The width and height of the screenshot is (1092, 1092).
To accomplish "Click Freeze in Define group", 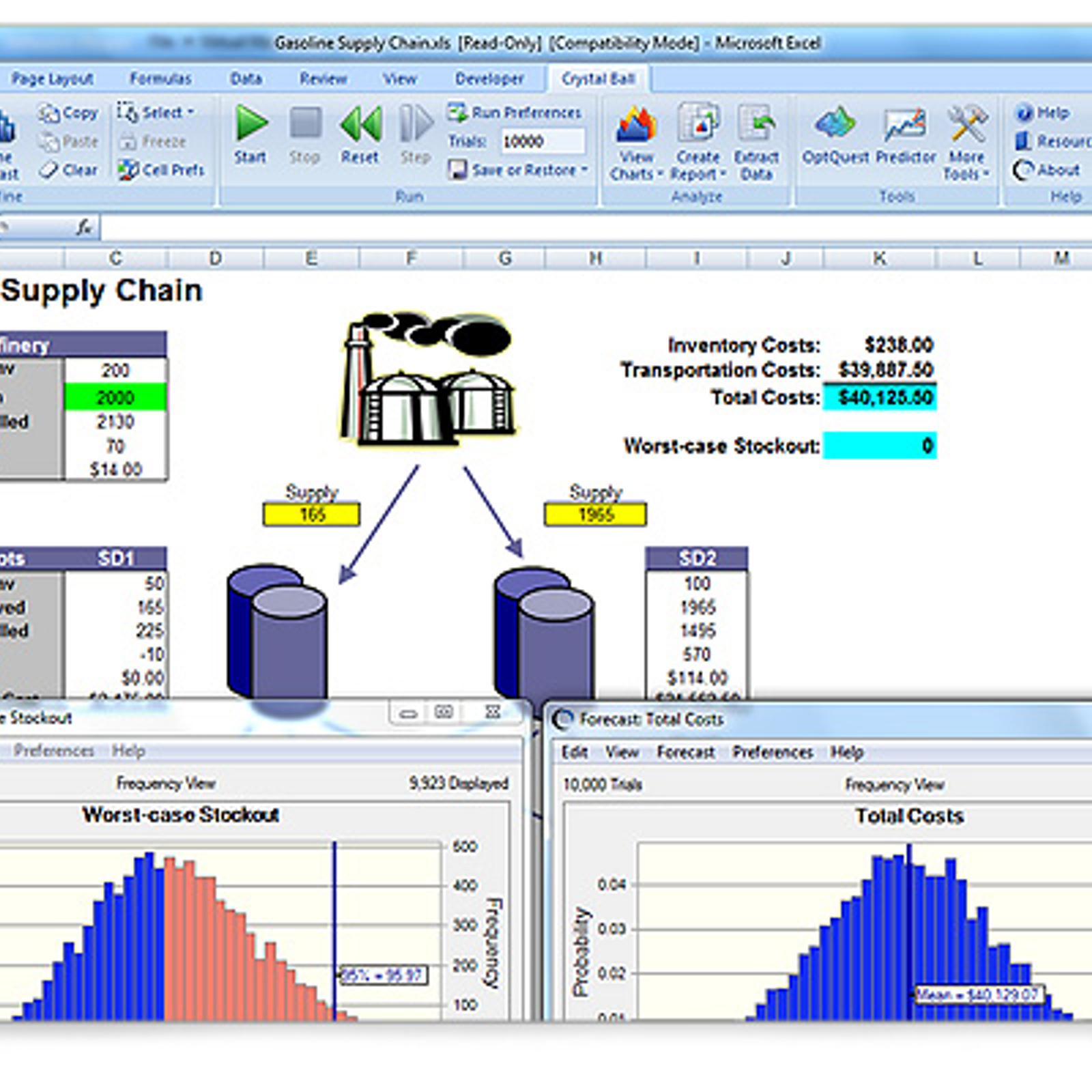I will click(153, 142).
